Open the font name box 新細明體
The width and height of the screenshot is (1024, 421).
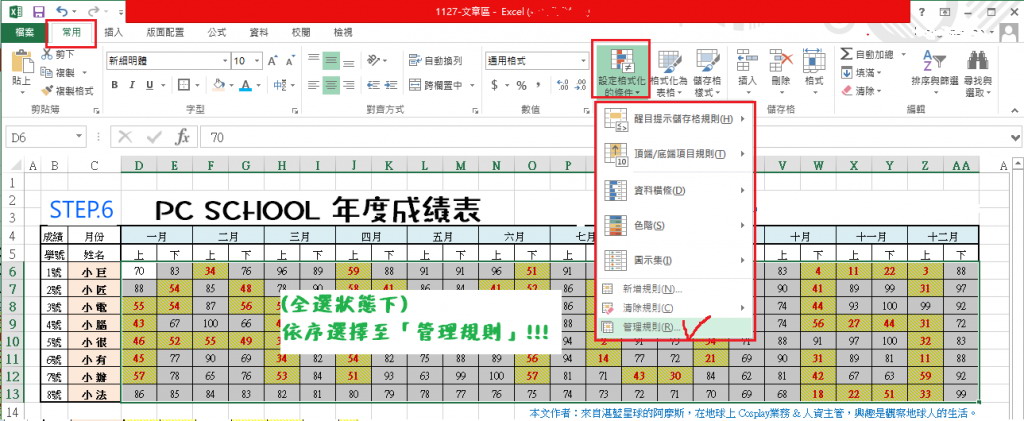point(168,61)
